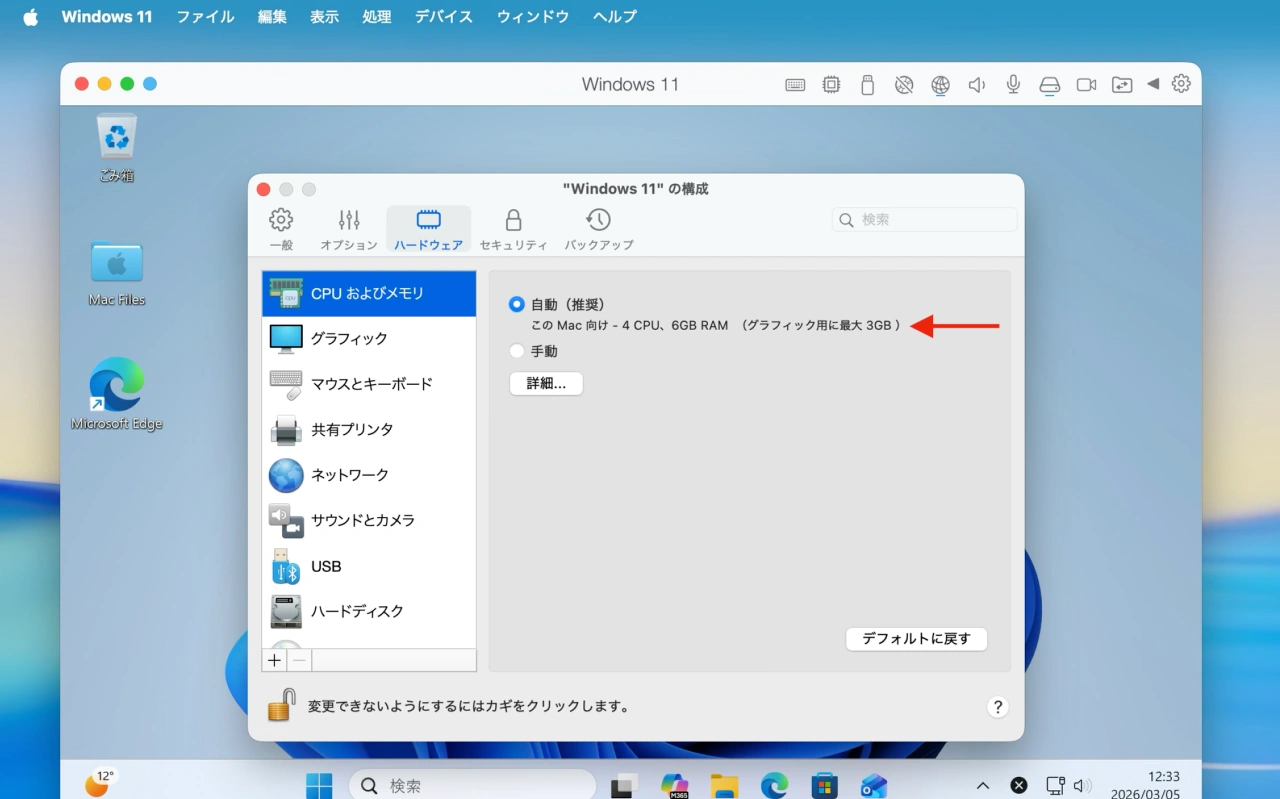
Task: Switch to the 手動 memory option
Action: point(516,351)
